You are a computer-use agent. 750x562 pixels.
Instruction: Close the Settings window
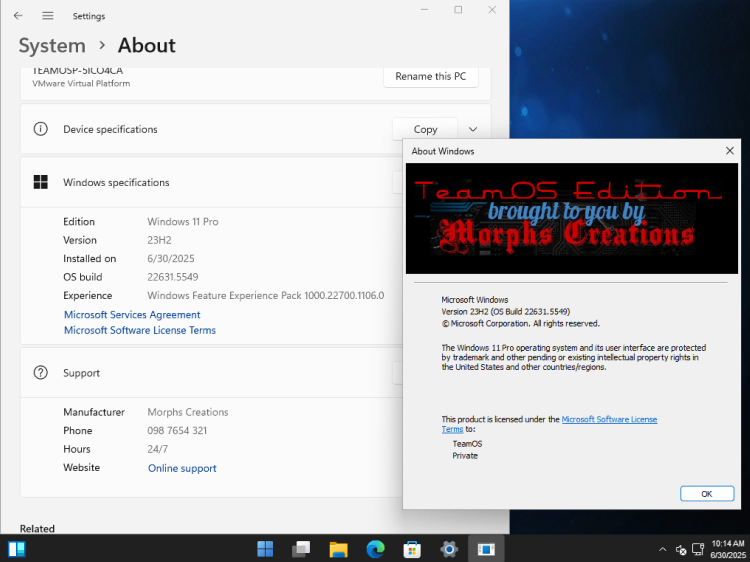(492, 10)
